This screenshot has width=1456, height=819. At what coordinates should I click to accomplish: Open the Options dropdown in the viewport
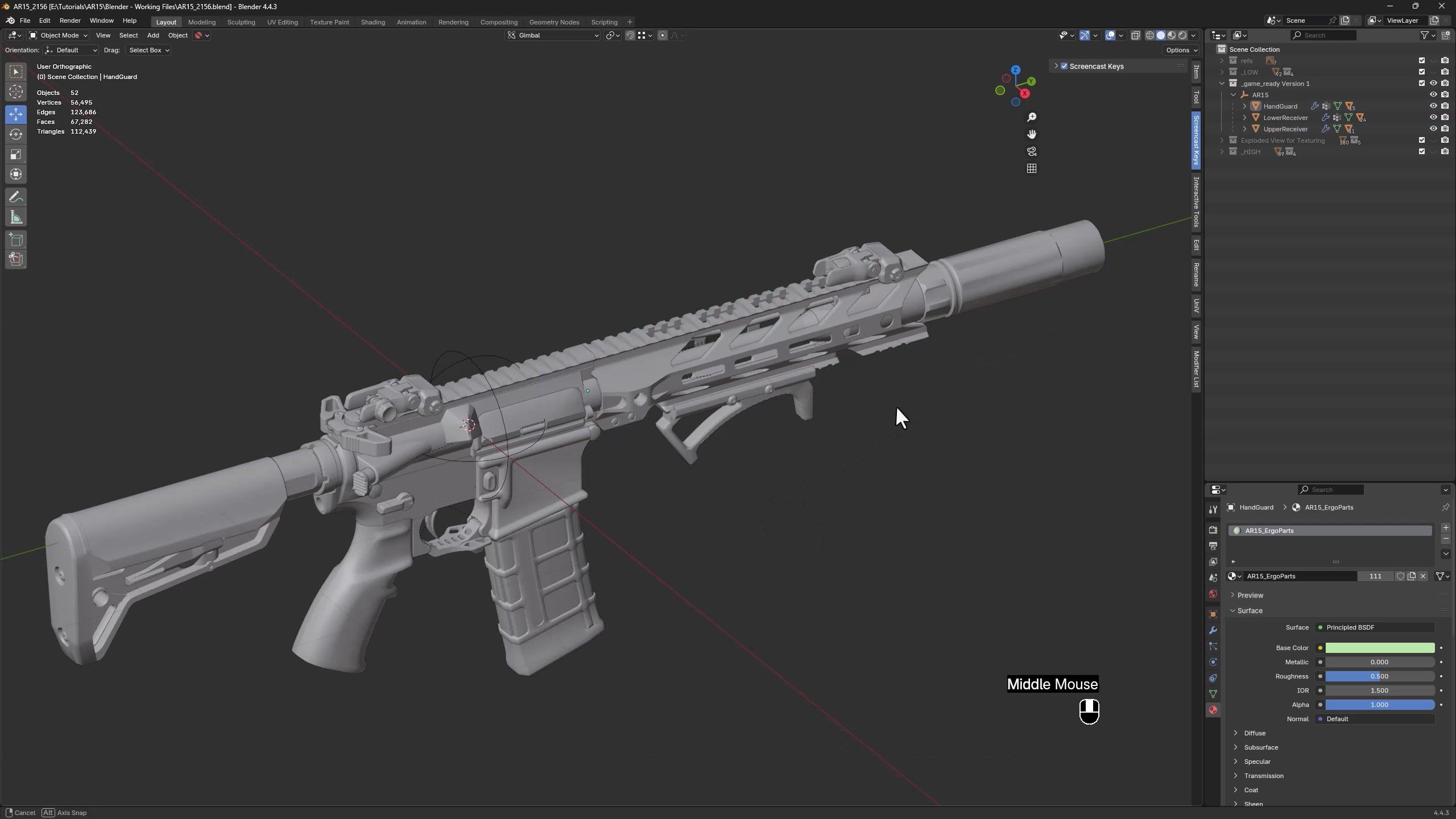[x=1181, y=50]
